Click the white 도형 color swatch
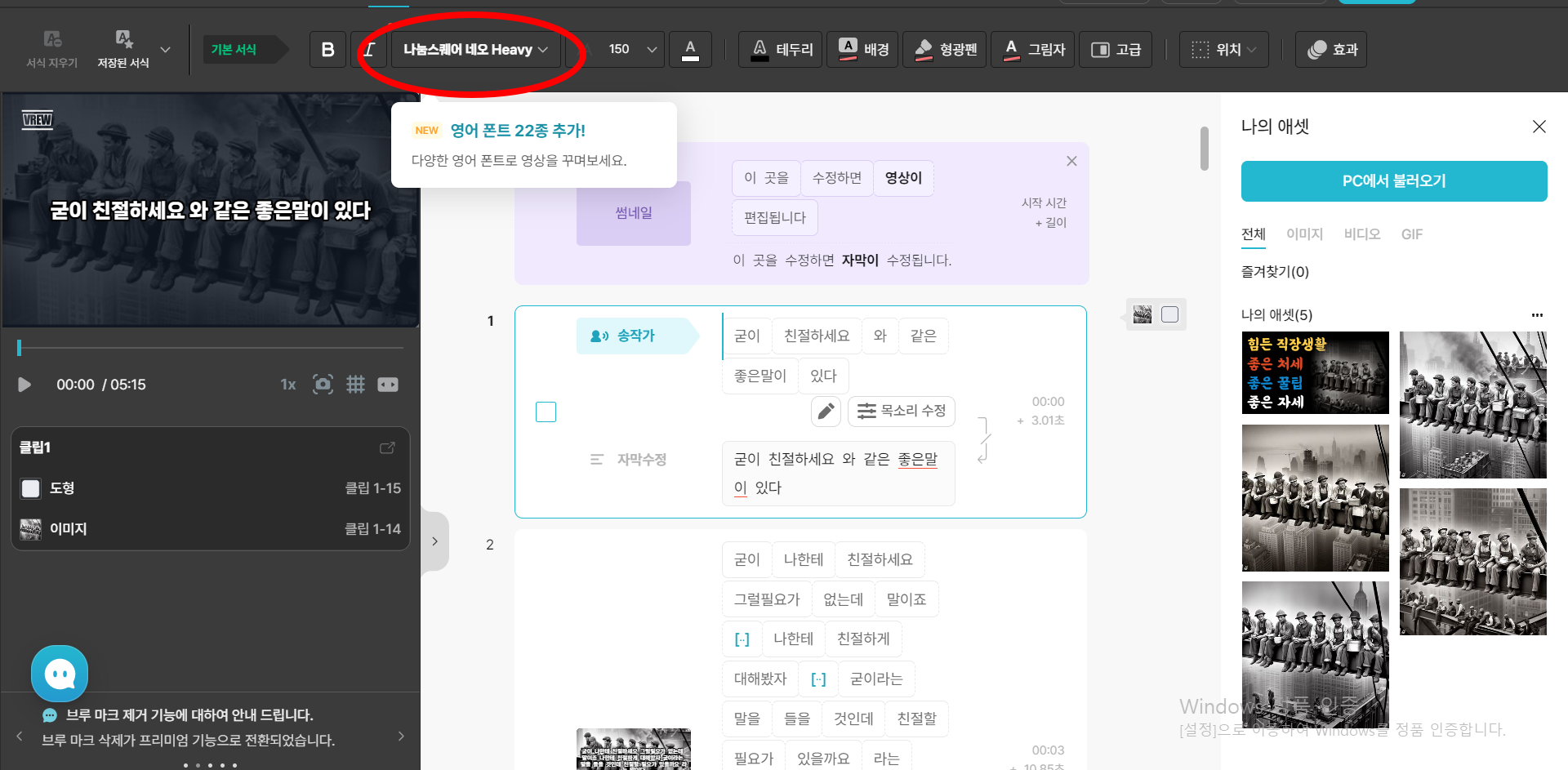 (x=31, y=488)
